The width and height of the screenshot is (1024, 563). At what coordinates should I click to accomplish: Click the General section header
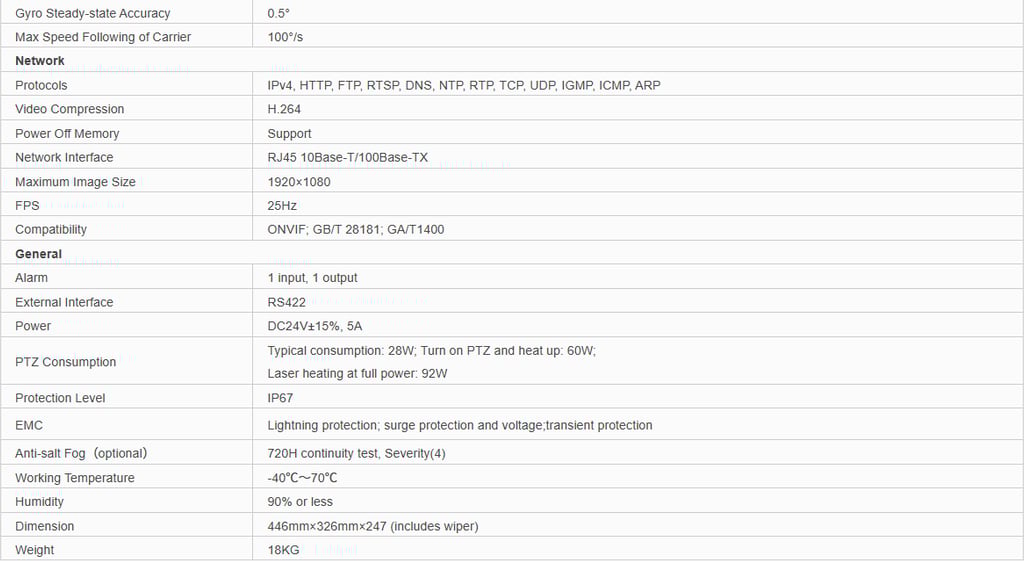39,254
